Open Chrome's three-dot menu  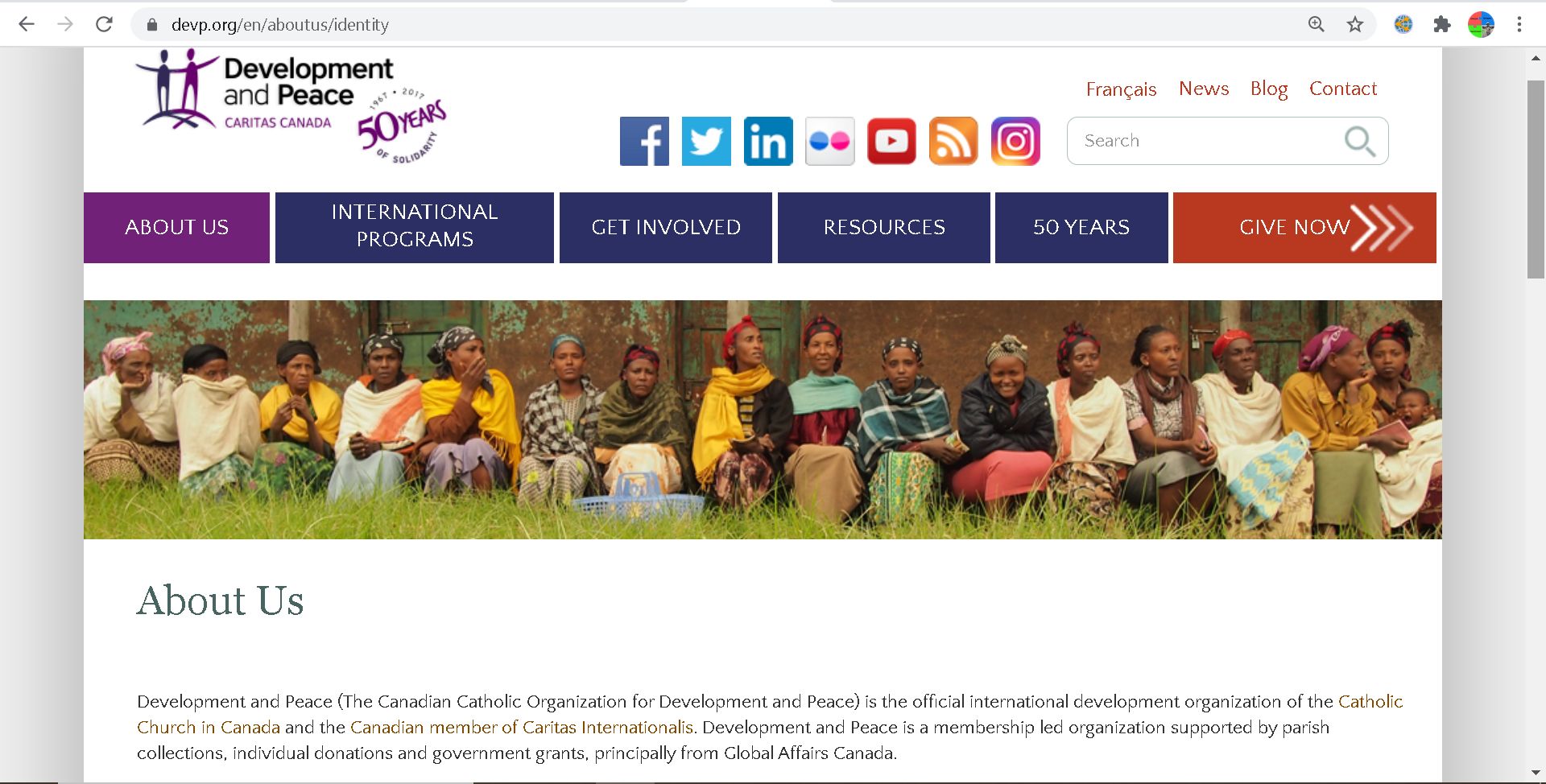tap(1519, 24)
